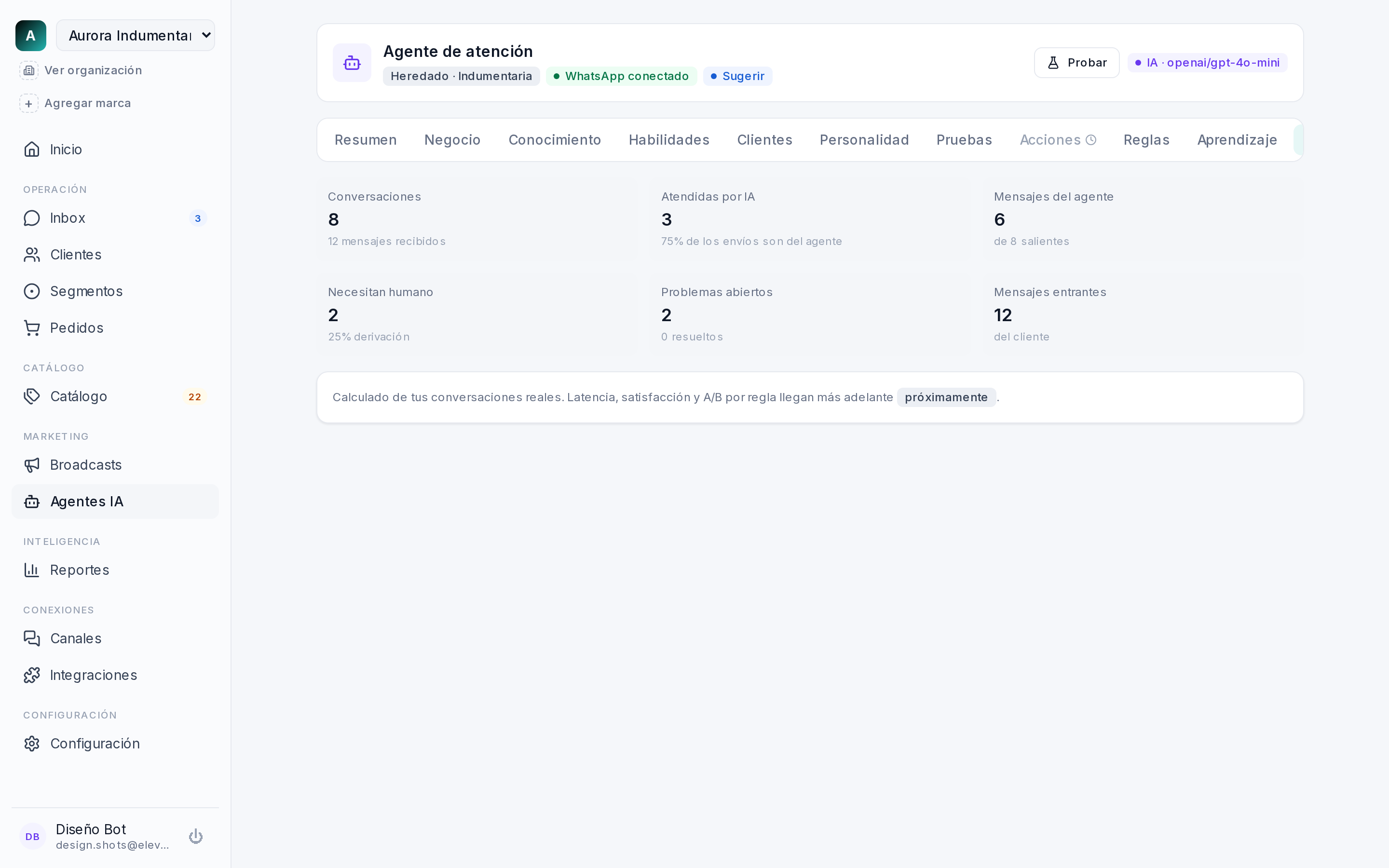Click the Canales messages icon
This screenshot has width=1389, height=868.
click(x=32, y=638)
